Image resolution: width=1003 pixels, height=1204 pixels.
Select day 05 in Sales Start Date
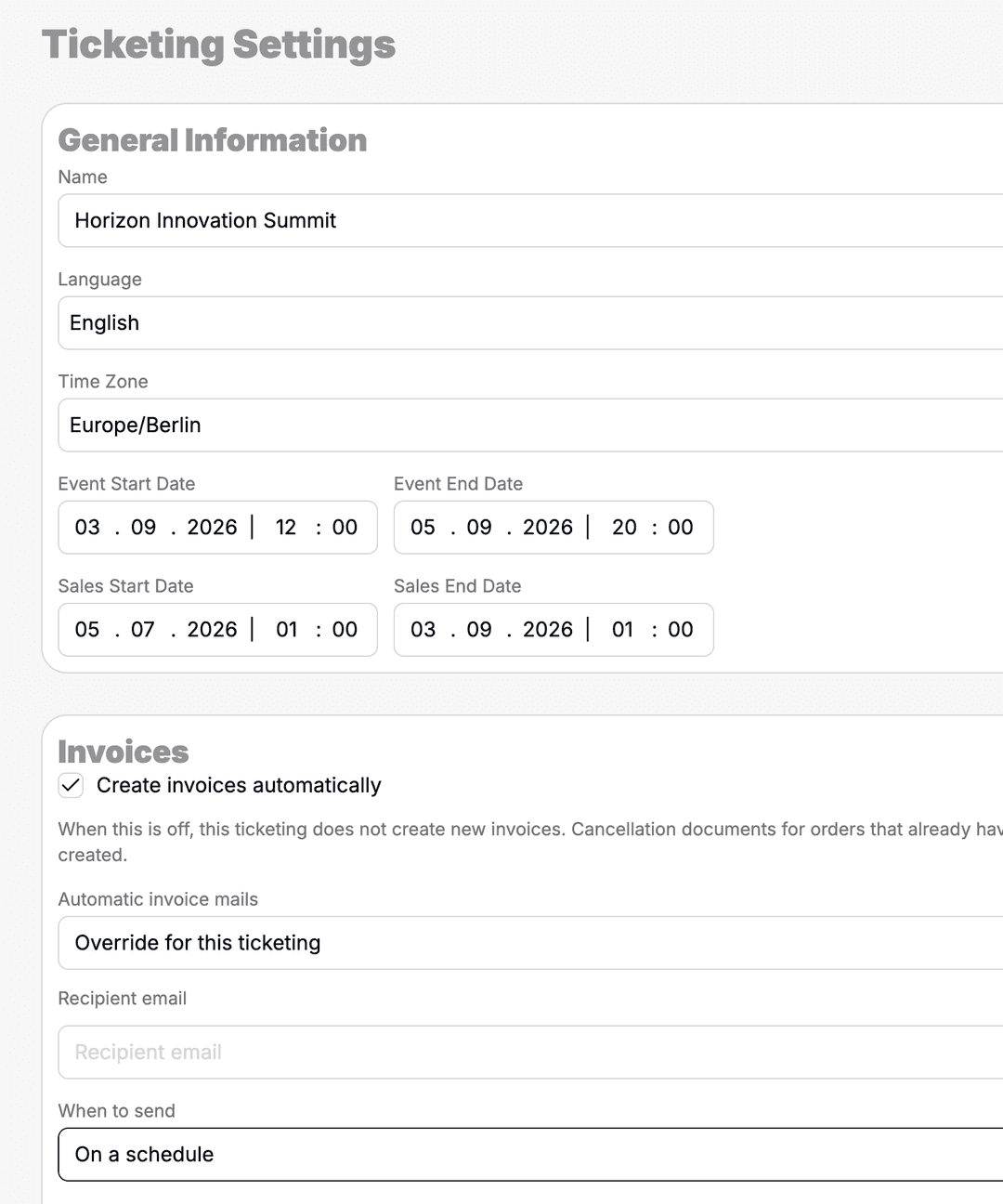[87, 630]
